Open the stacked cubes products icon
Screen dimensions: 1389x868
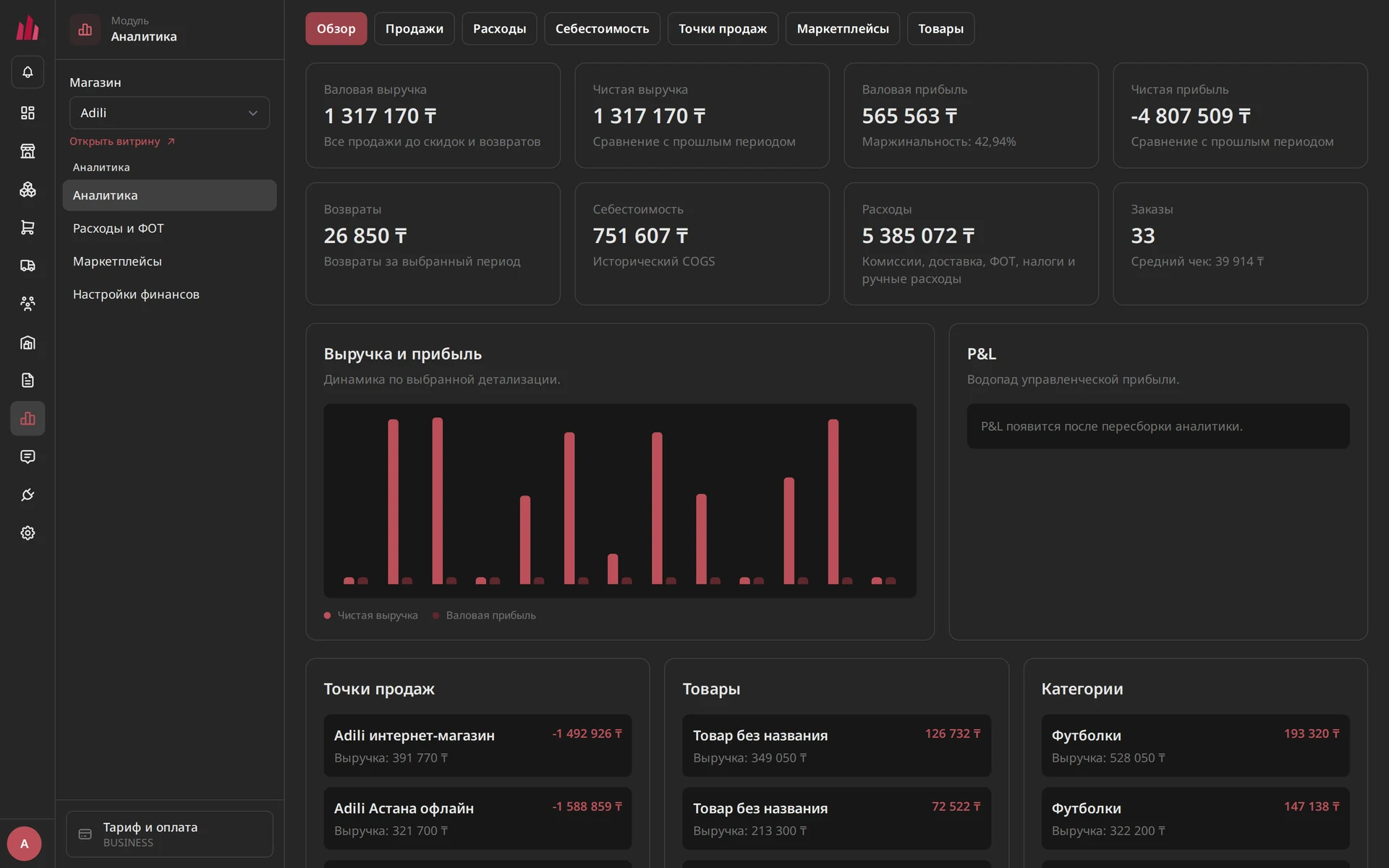(x=27, y=190)
